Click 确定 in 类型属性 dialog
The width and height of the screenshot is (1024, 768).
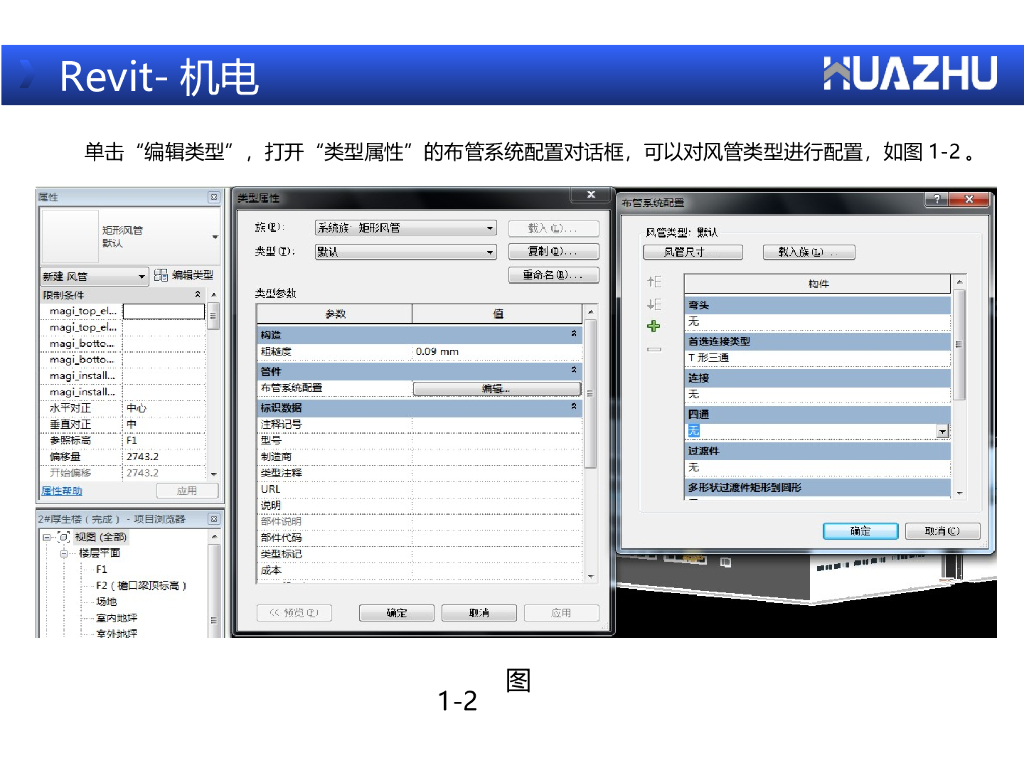[x=397, y=613]
